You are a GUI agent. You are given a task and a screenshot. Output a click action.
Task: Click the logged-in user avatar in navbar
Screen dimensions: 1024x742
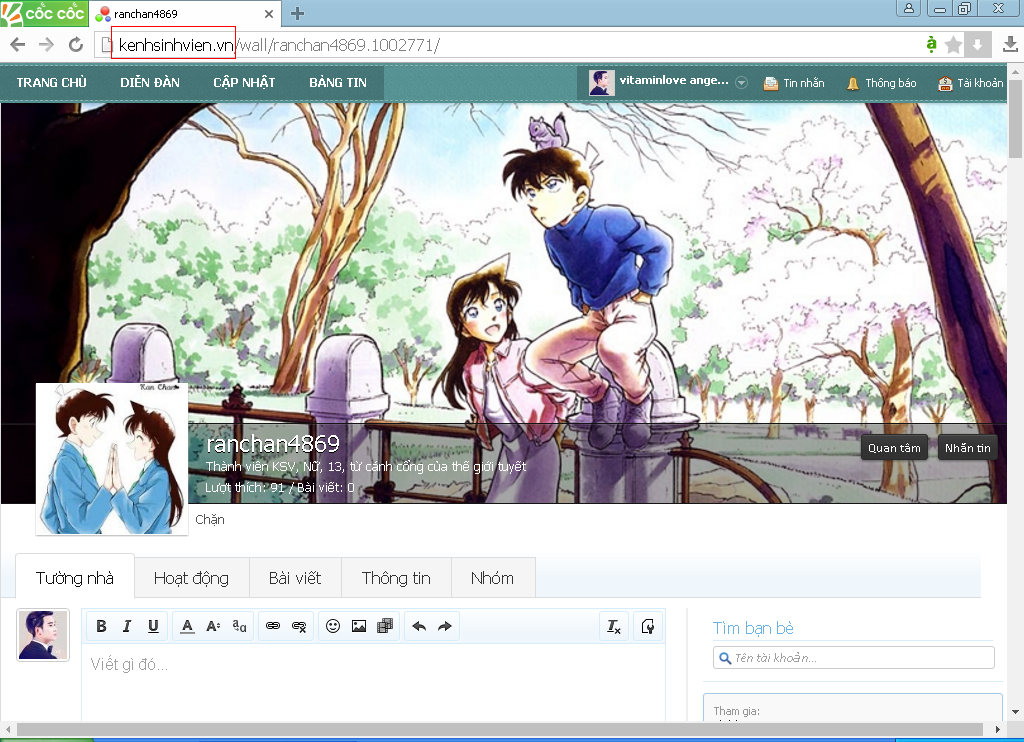click(x=601, y=83)
